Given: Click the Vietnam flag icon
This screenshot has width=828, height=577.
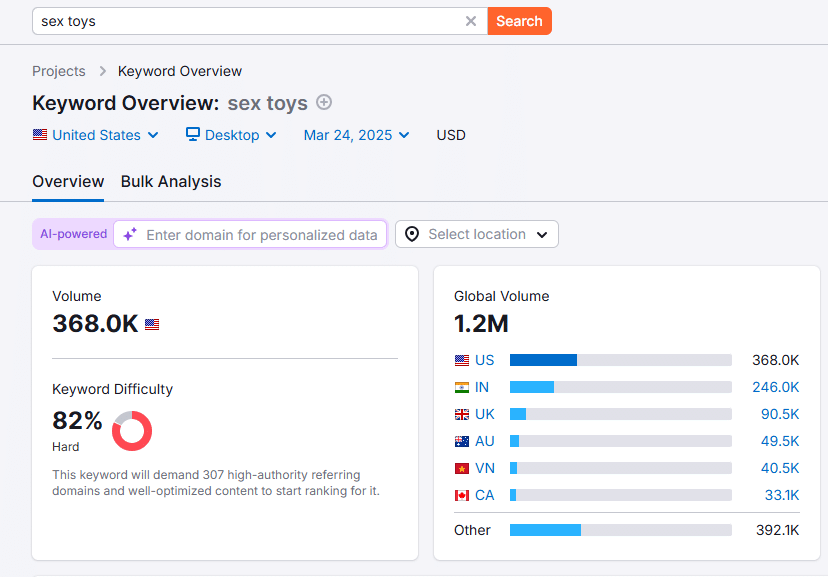Looking at the screenshot, I should coord(462,468).
